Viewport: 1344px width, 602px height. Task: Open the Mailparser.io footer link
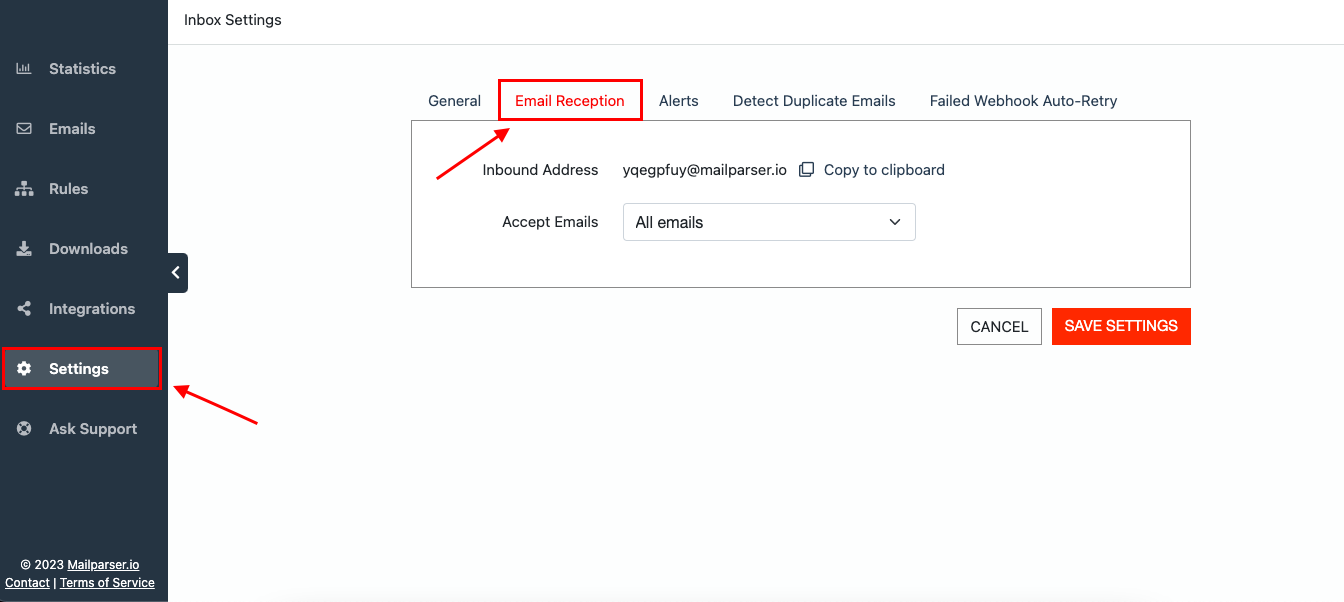click(x=103, y=565)
